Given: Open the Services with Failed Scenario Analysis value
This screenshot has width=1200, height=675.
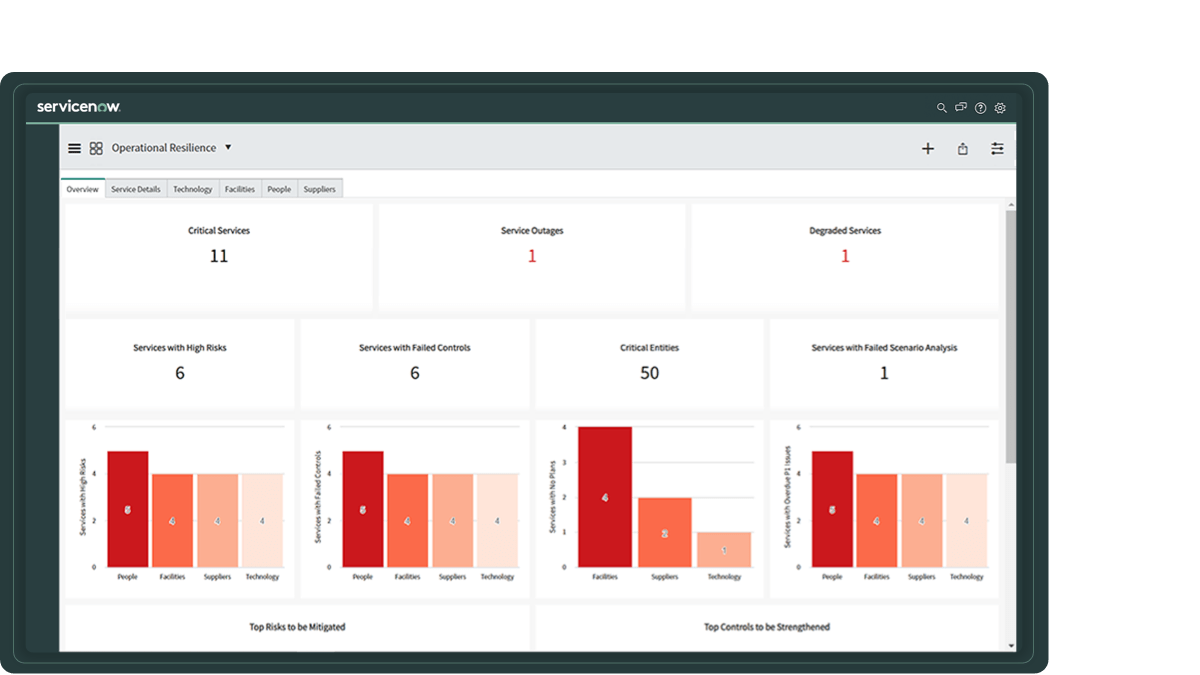Looking at the screenshot, I should tap(884, 373).
